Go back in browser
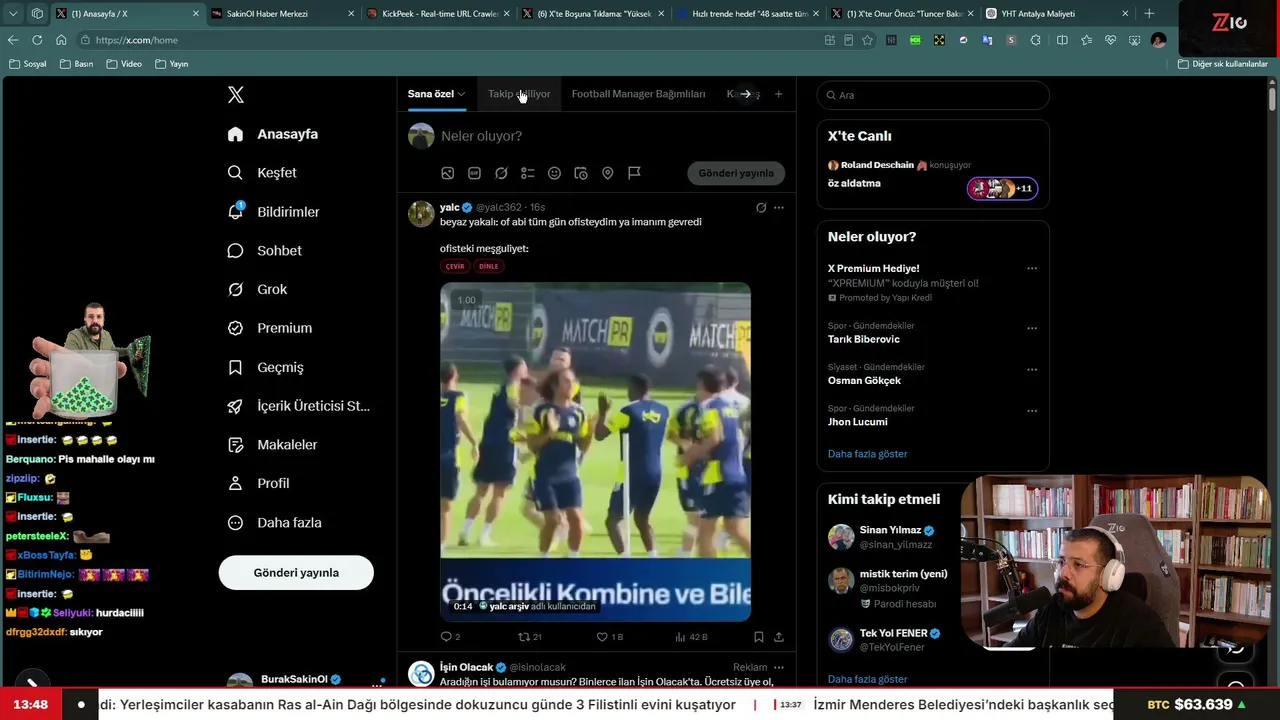This screenshot has width=1280, height=720. pos(13,40)
